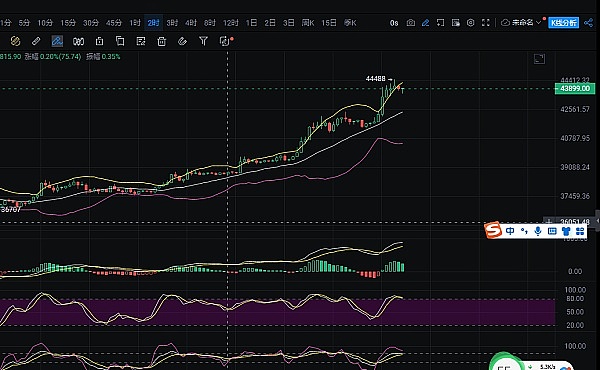Click the 39088.24 price axis label
Viewport: 600px width, 370px height.
tap(575, 167)
